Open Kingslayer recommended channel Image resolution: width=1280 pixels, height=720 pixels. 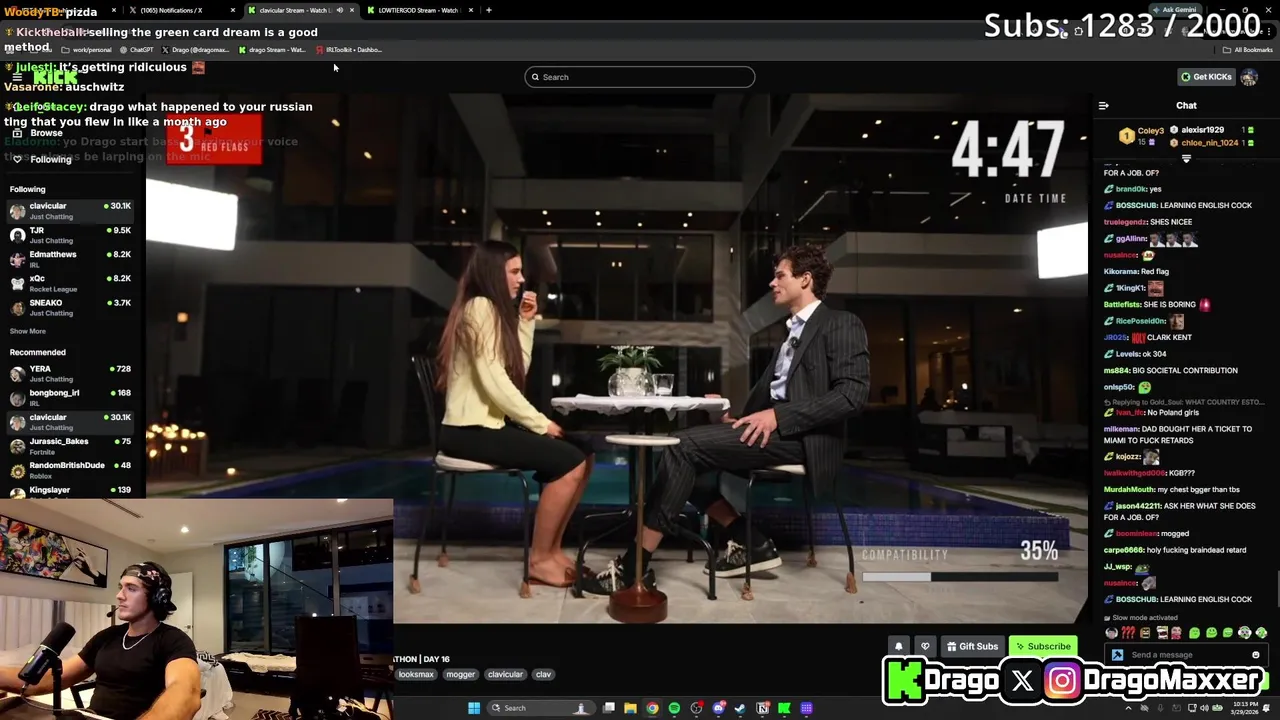70,491
